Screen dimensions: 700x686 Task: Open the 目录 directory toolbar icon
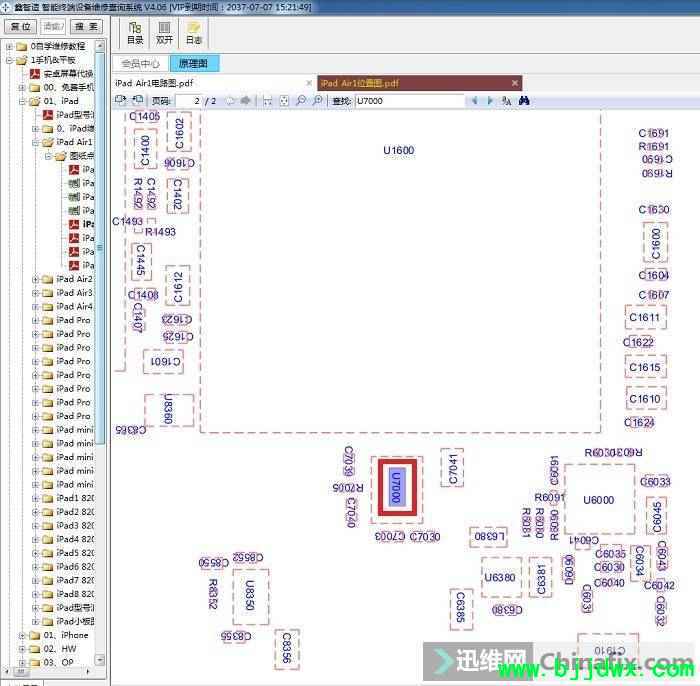click(x=135, y=33)
